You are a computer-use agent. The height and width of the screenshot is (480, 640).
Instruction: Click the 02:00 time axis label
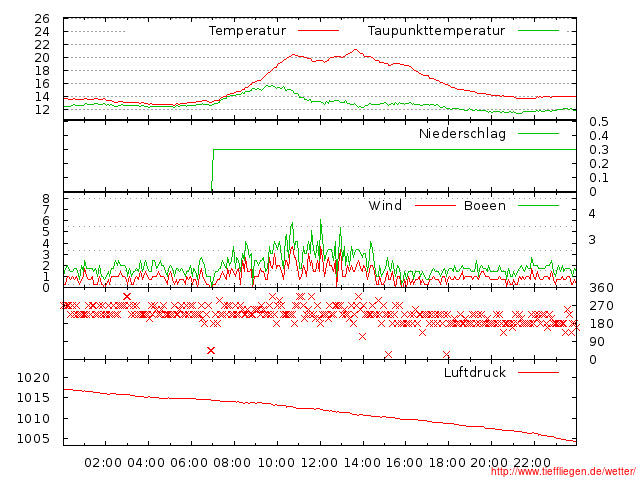[103, 463]
